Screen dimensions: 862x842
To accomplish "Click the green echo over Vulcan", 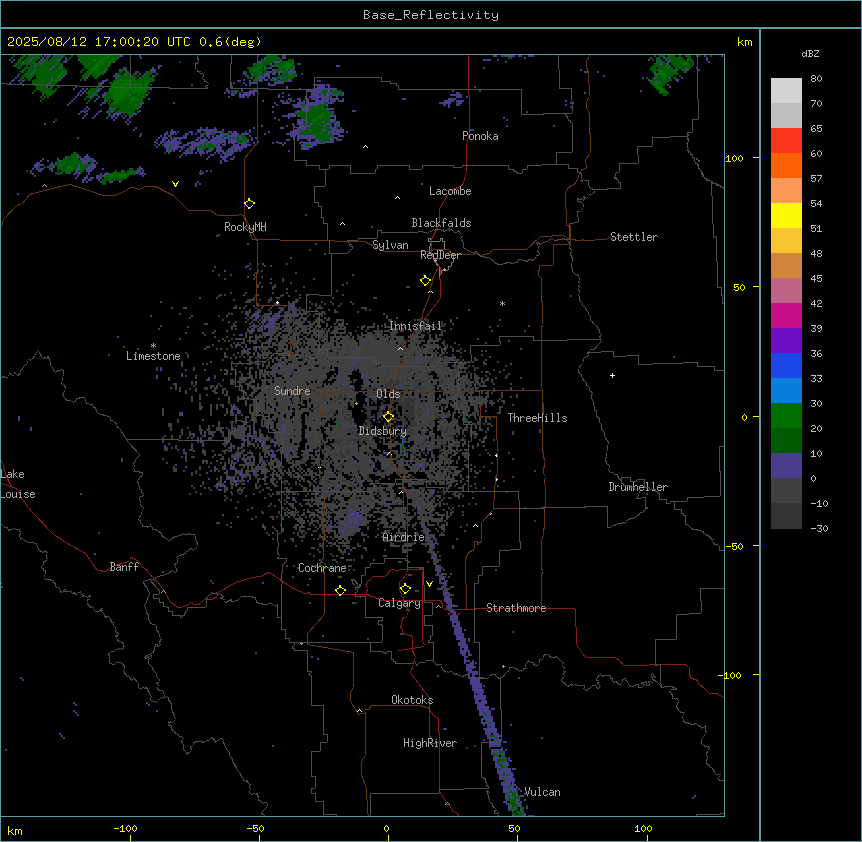I will [x=515, y=802].
